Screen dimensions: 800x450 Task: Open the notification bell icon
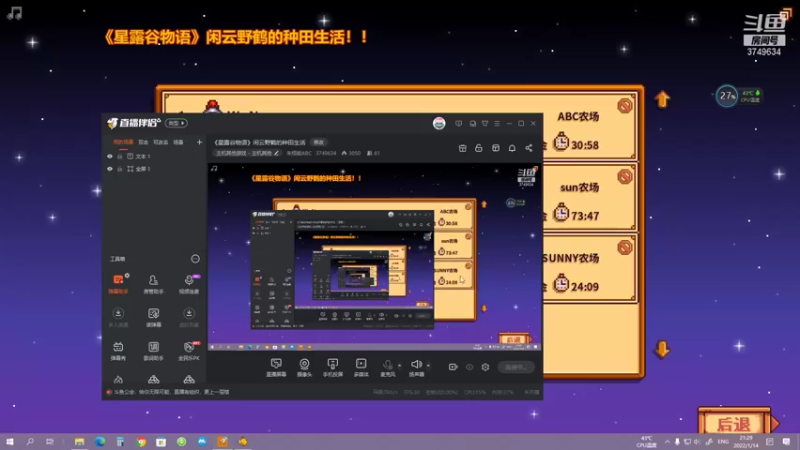(512, 148)
